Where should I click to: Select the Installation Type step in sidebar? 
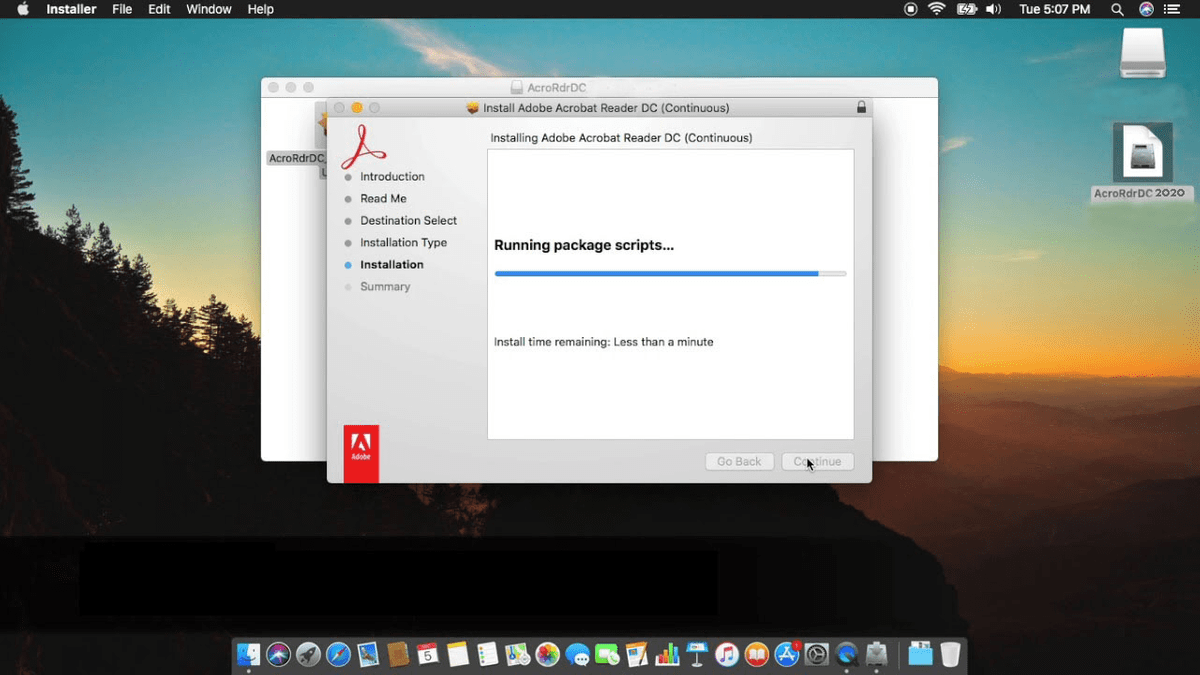click(403, 243)
